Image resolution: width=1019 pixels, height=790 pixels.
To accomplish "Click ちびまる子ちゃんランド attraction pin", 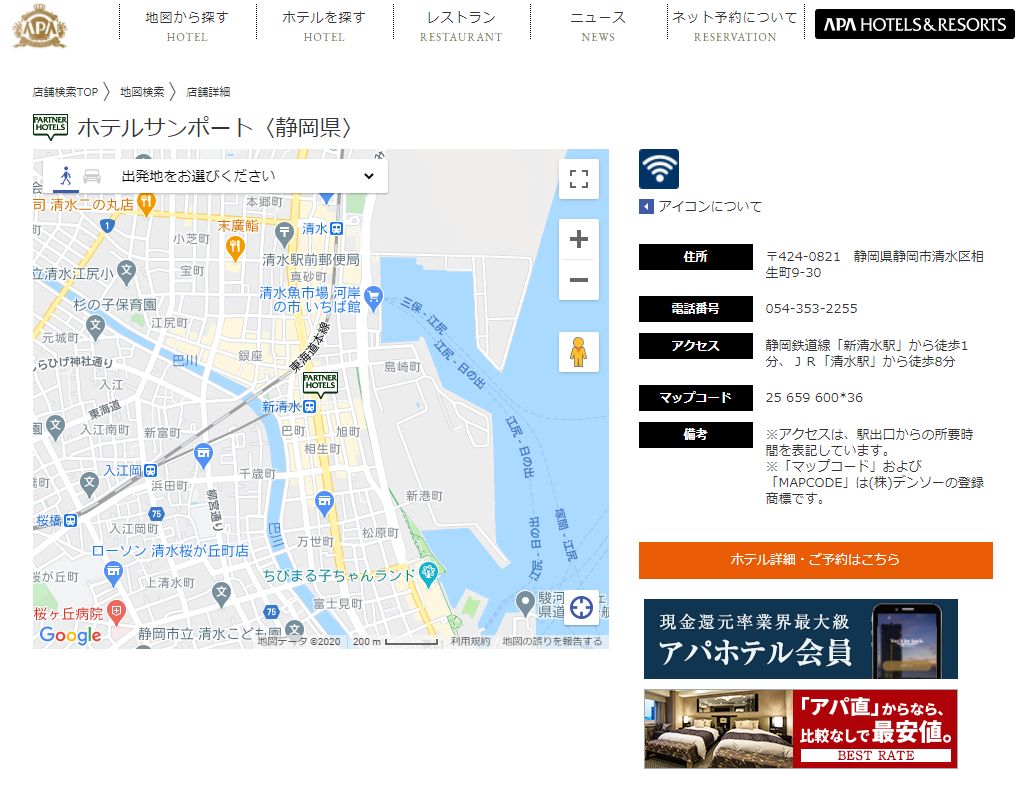I will point(428,574).
